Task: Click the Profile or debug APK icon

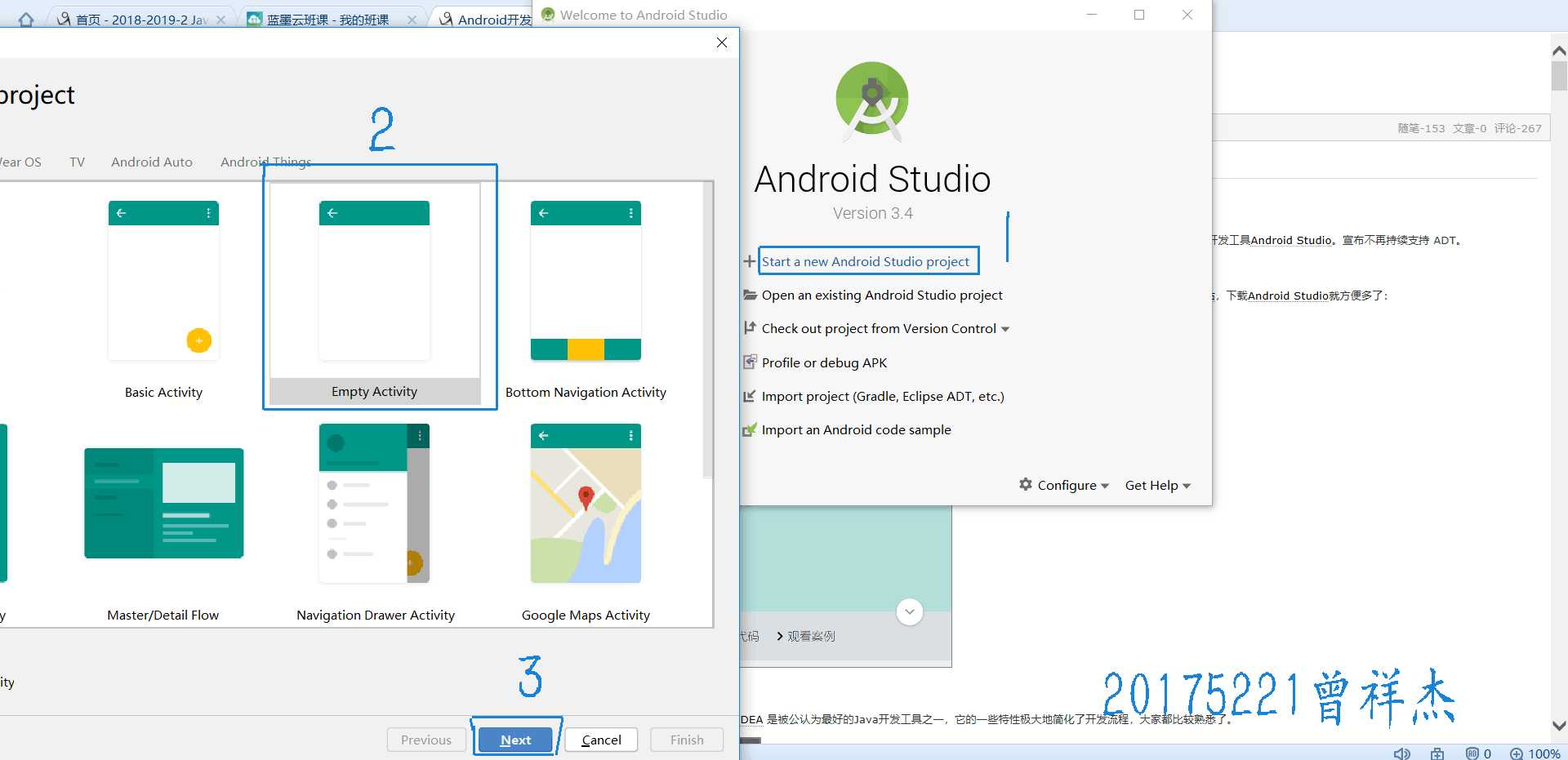Action: click(x=750, y=362)
